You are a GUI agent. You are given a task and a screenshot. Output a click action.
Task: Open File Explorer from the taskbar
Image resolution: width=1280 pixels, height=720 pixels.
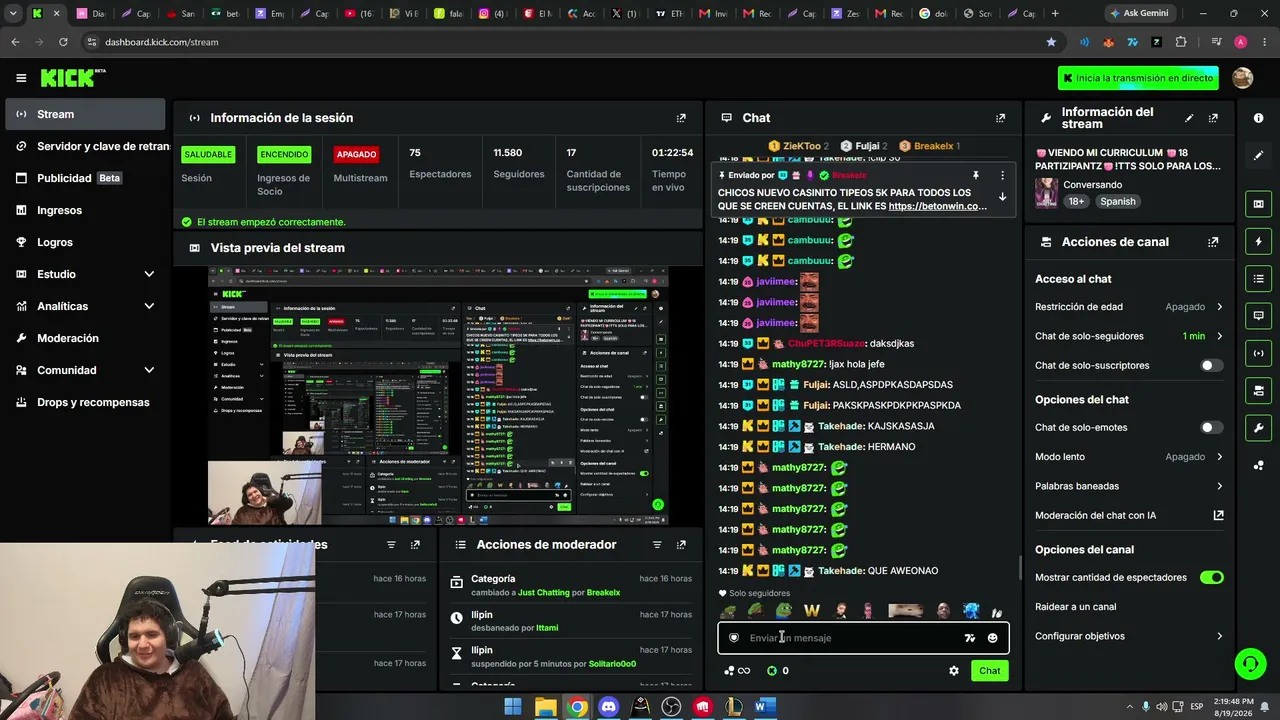[x=545, y=707]
